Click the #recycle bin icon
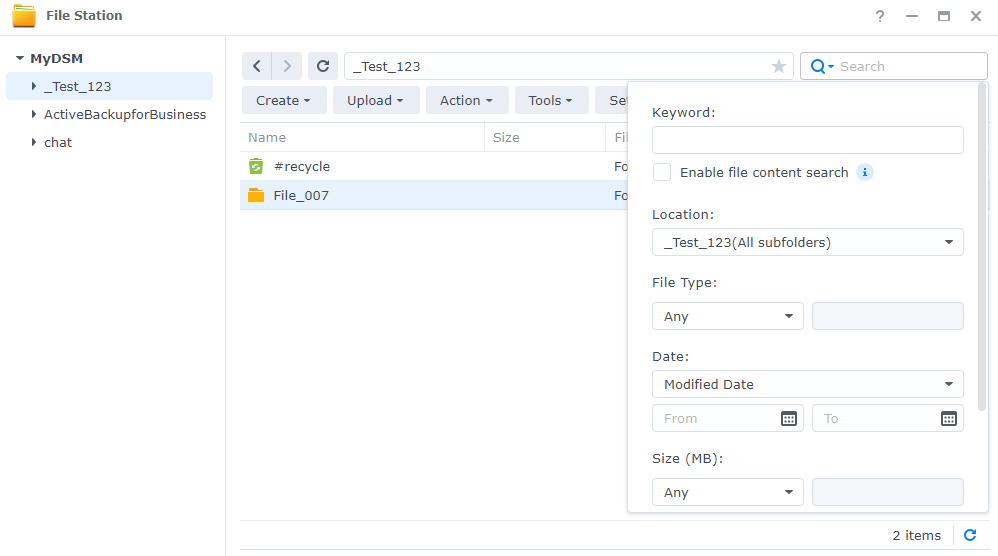The height and width of the screenshot is (556, 998). coord(256,166)
